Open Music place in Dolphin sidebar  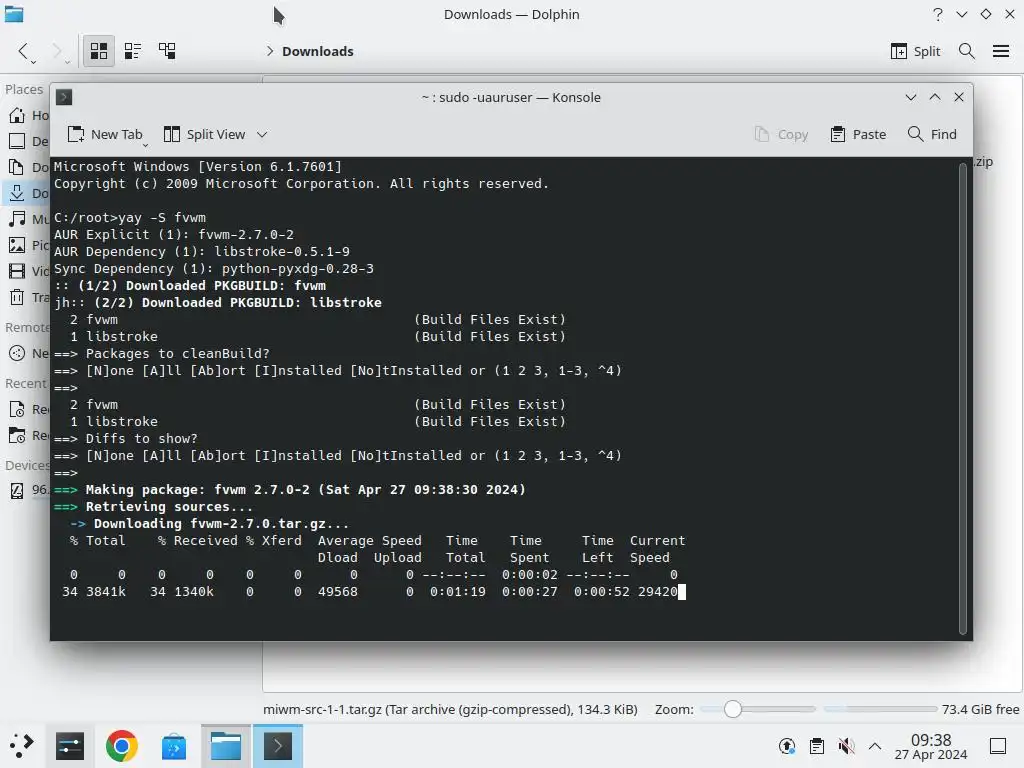point(29,219)
